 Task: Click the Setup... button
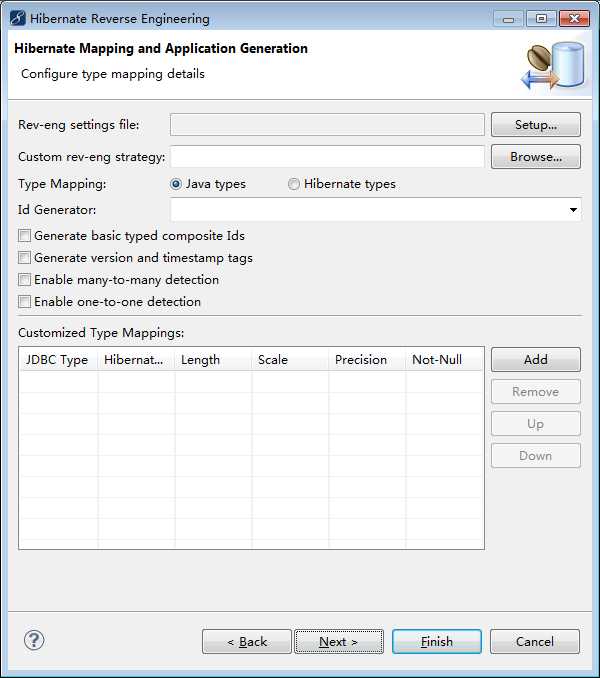(536, 125)
